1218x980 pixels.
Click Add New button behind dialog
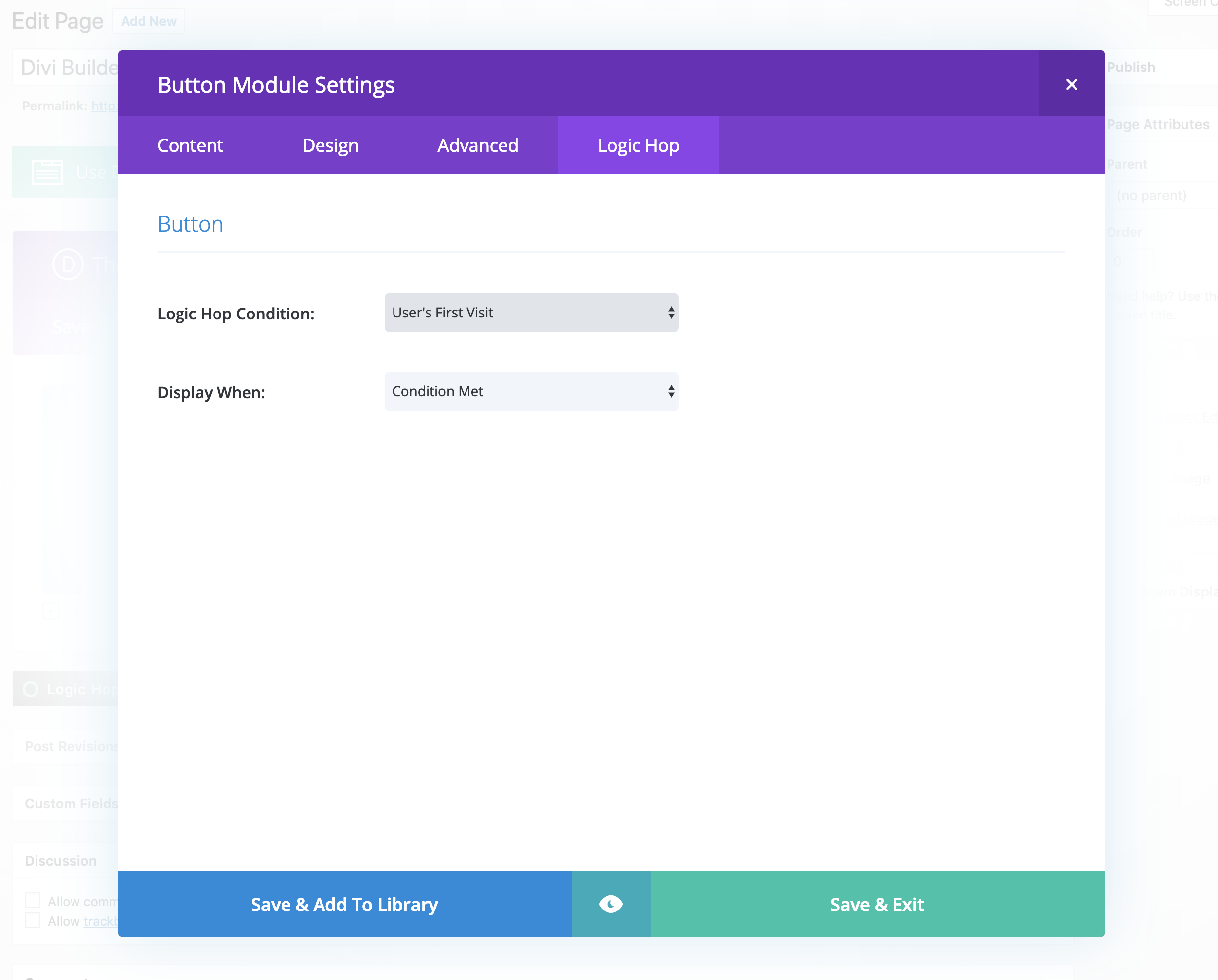click(x=148, y=21)
